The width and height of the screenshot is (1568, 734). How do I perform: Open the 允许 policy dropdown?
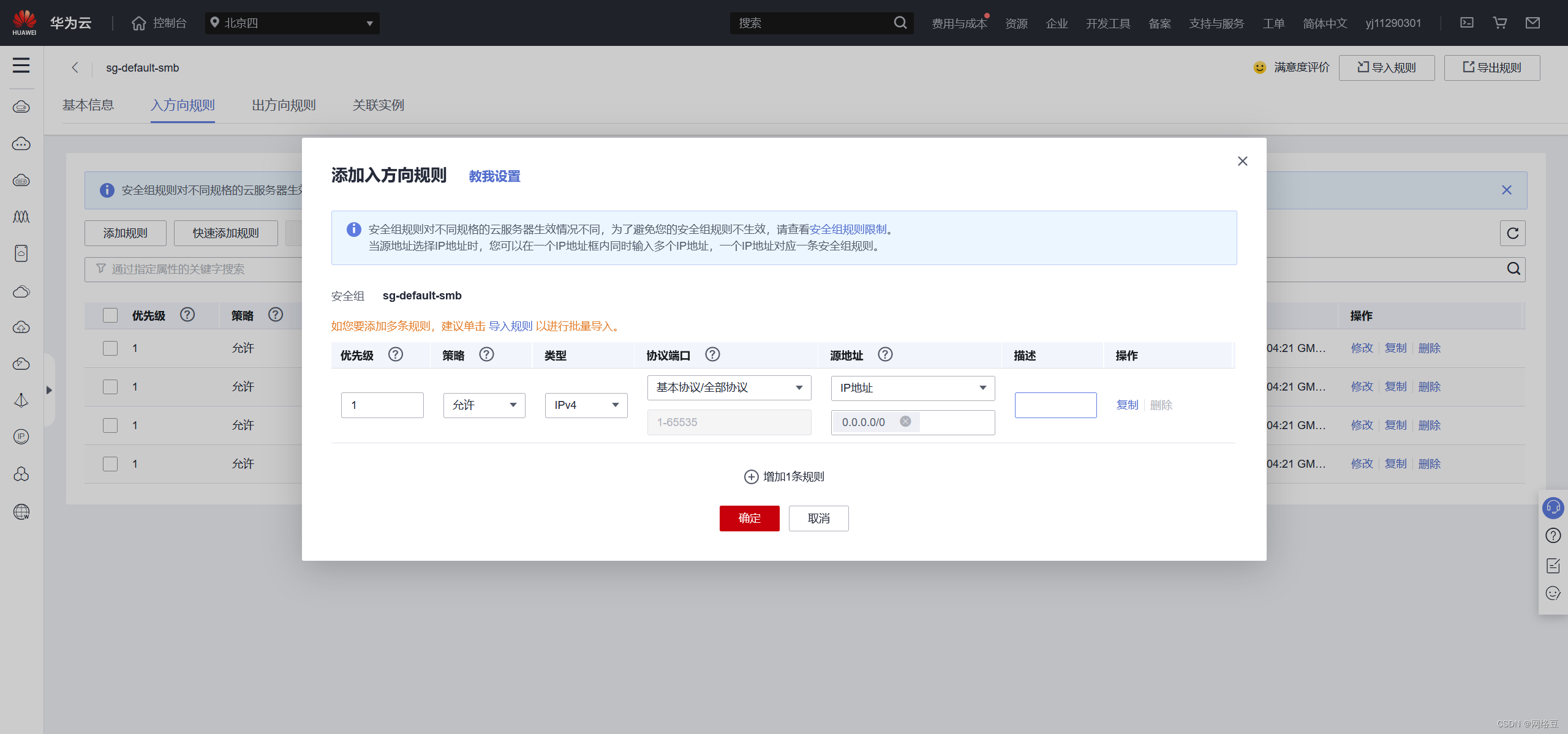coord(484,405)
